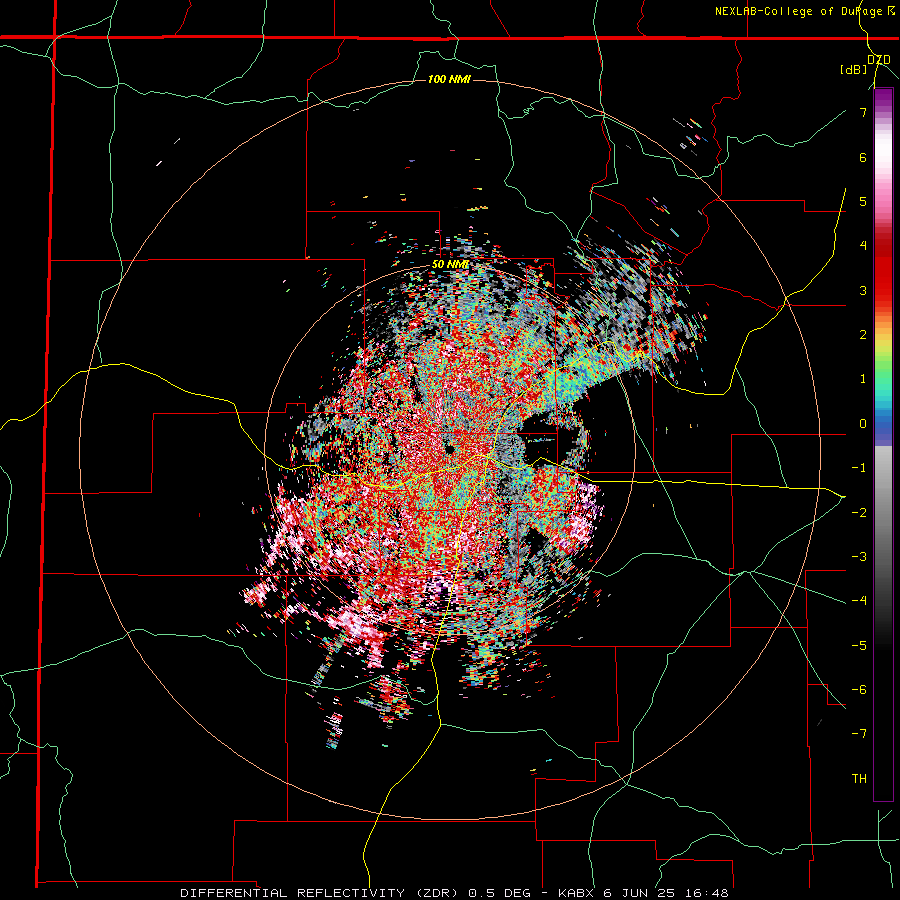
Task: Click the -3 dB scale label
Action: (x=859, y=557)
